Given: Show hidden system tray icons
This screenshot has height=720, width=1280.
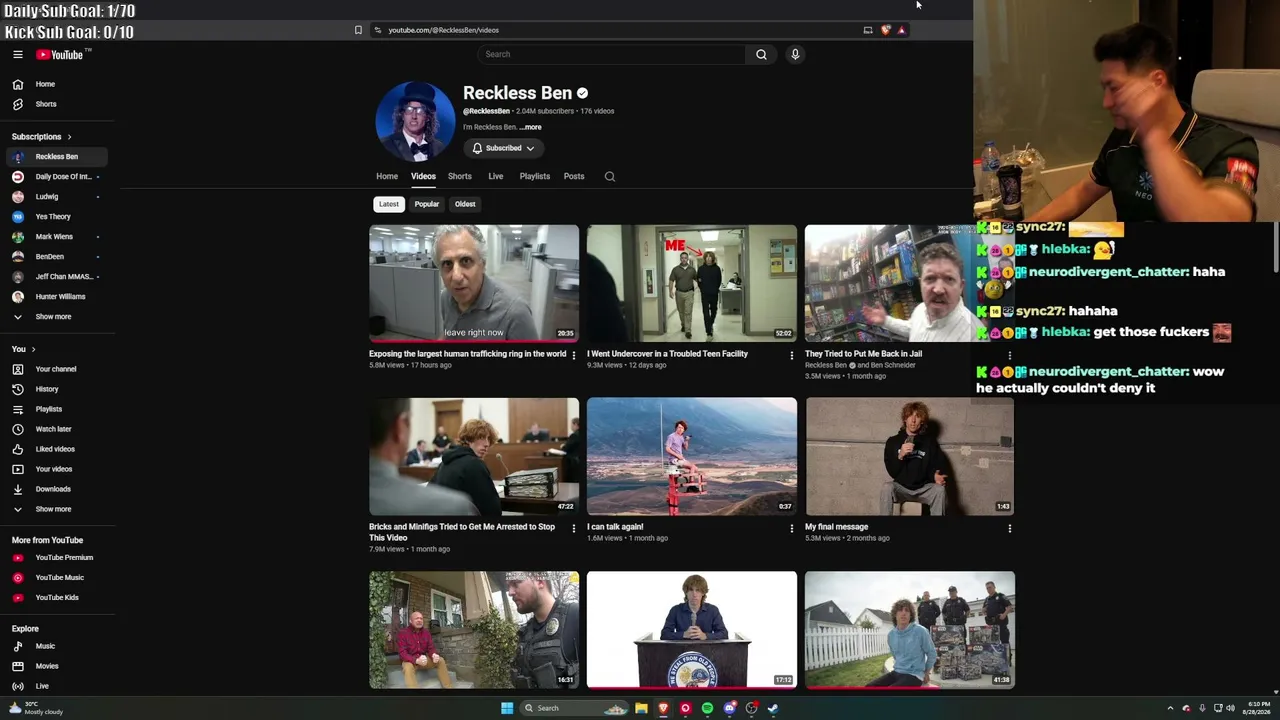Looking at the screenshot, I should (1170, 708).
